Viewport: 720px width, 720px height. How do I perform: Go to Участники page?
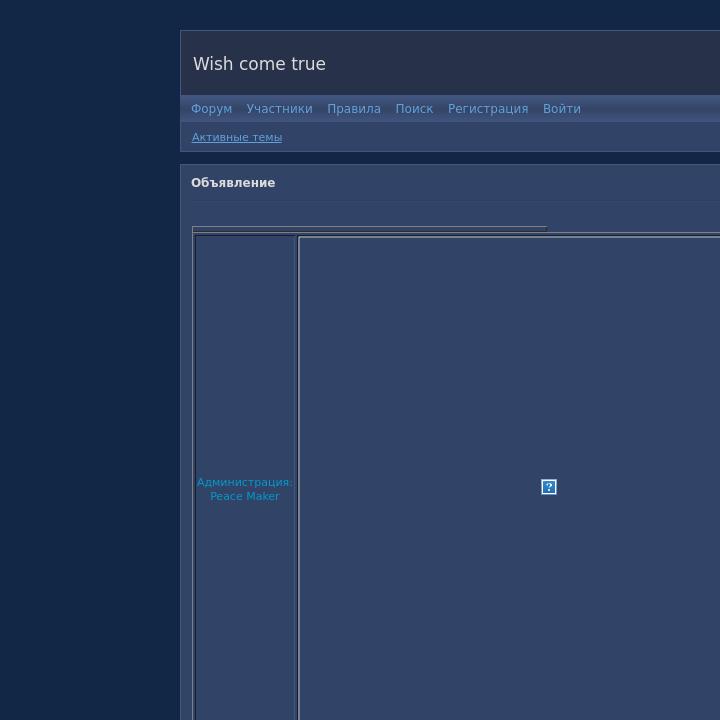279,109
